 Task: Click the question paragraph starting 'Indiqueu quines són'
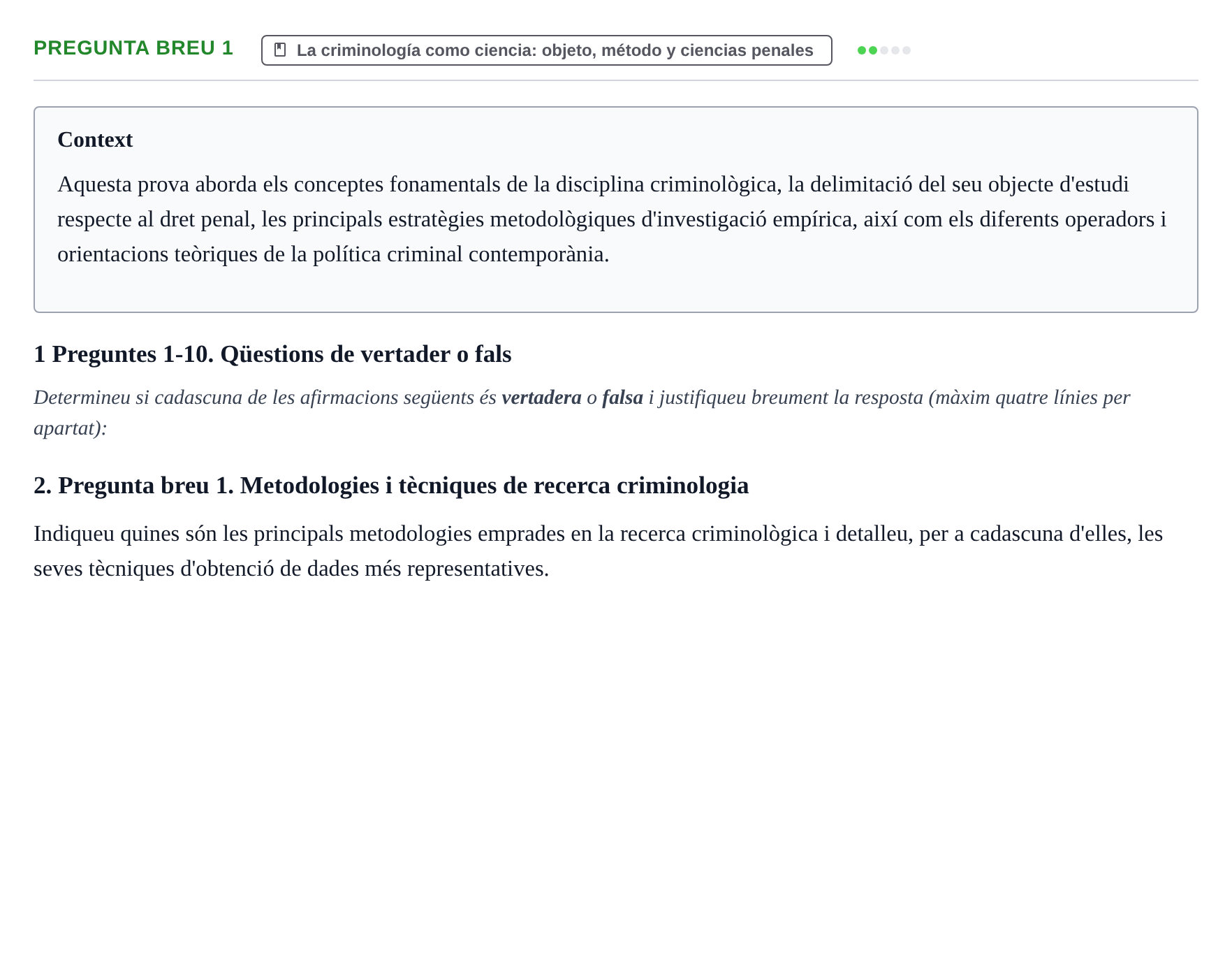[x=598, y=551]
